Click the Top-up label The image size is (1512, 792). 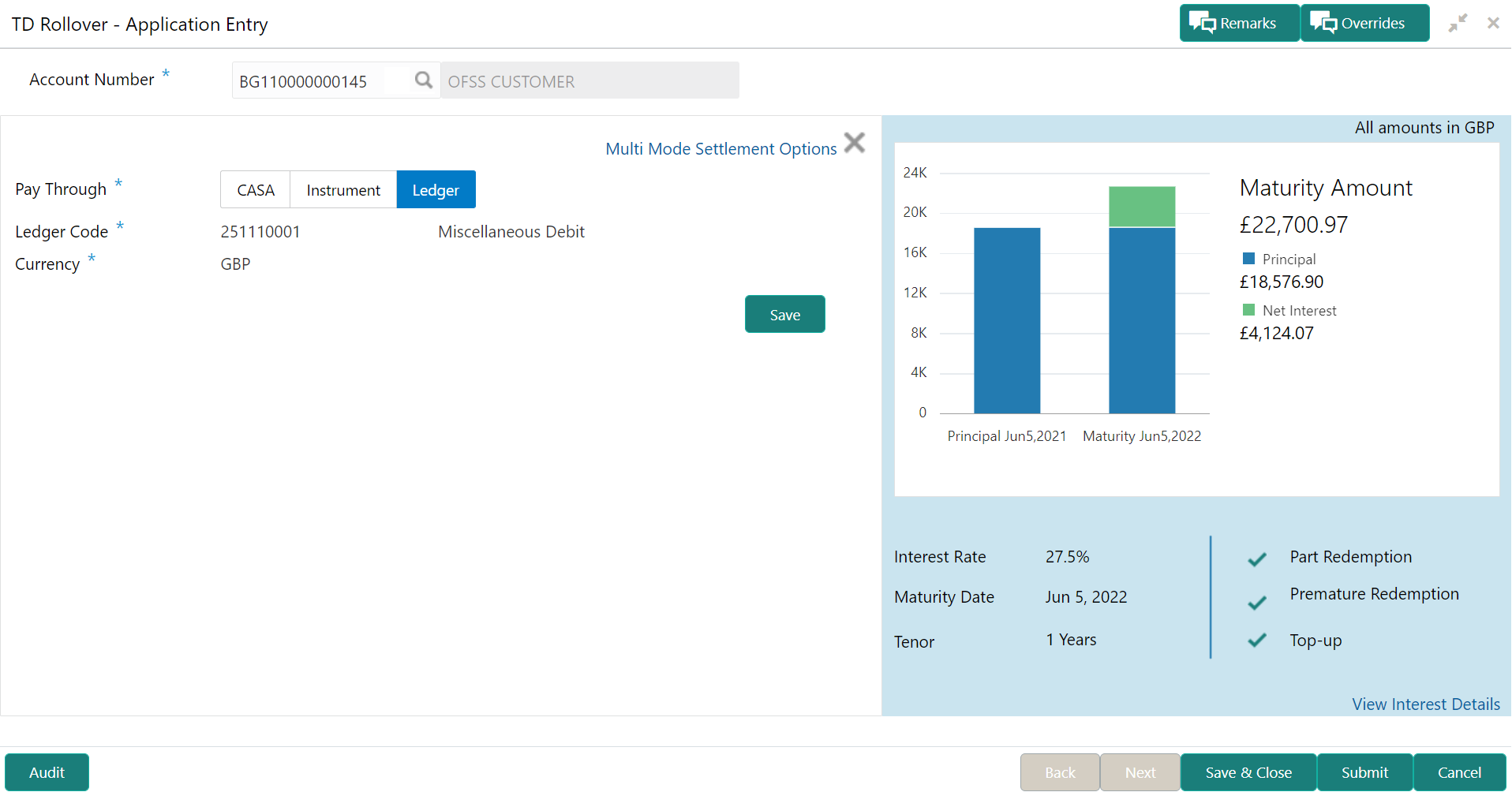pos(1316,640)
